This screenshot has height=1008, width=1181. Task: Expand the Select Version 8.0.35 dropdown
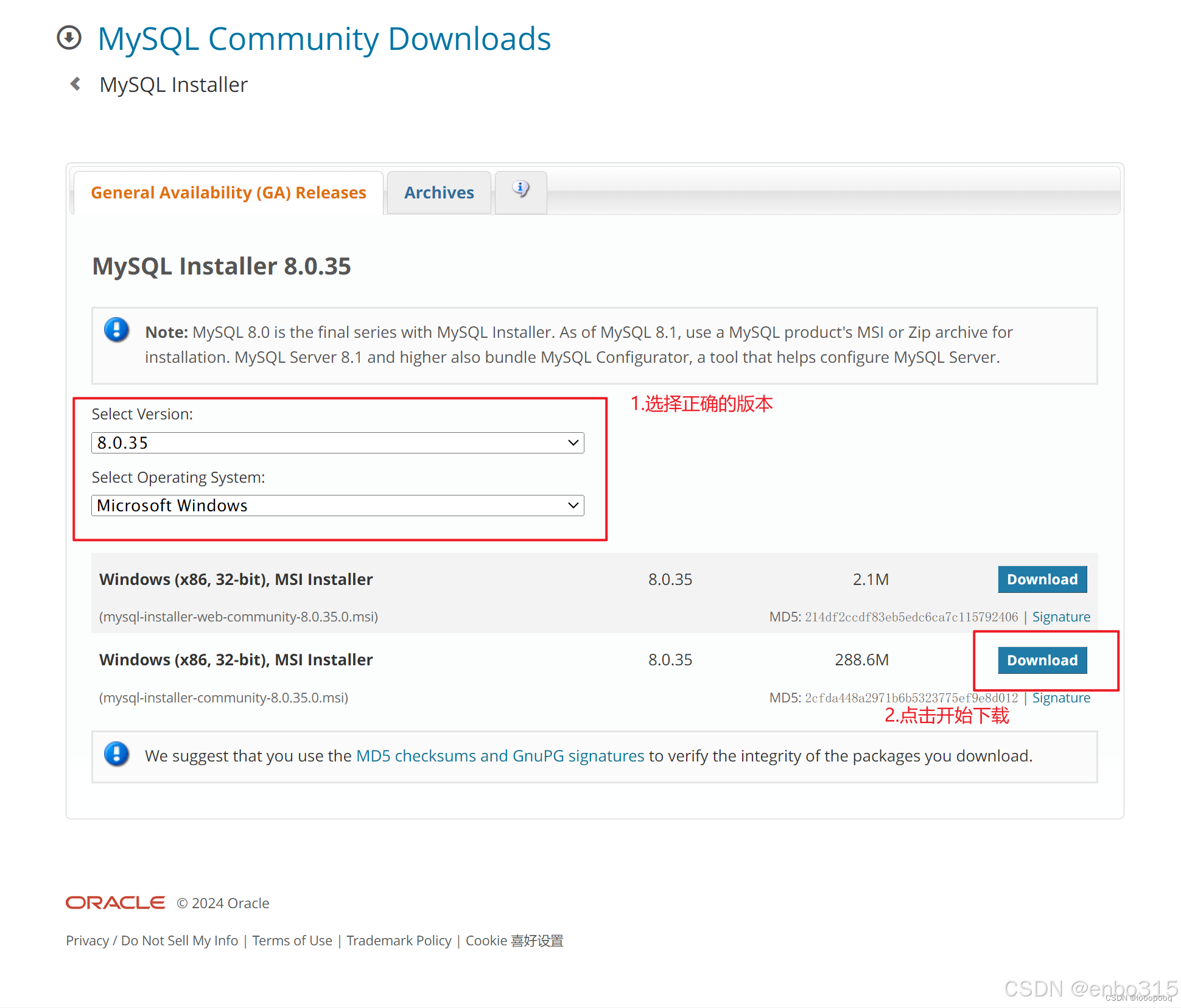[x=337, y=443]
